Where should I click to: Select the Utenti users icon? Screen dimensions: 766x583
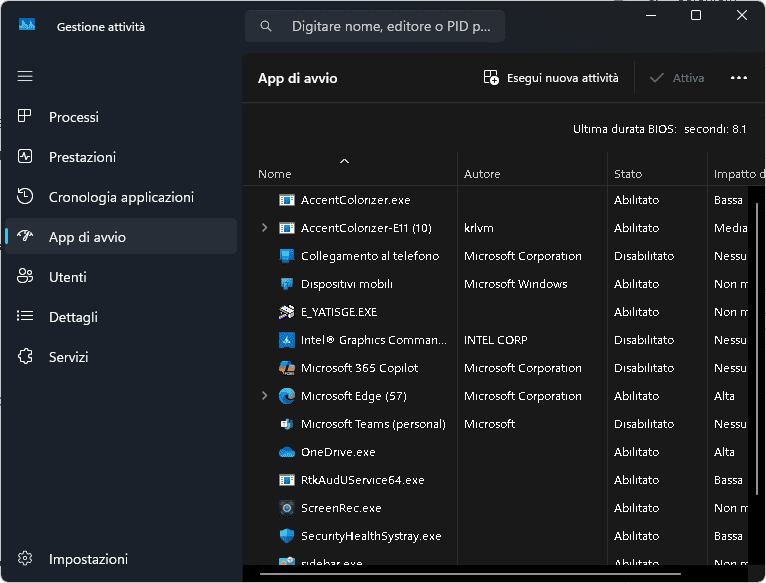[26, 277]
